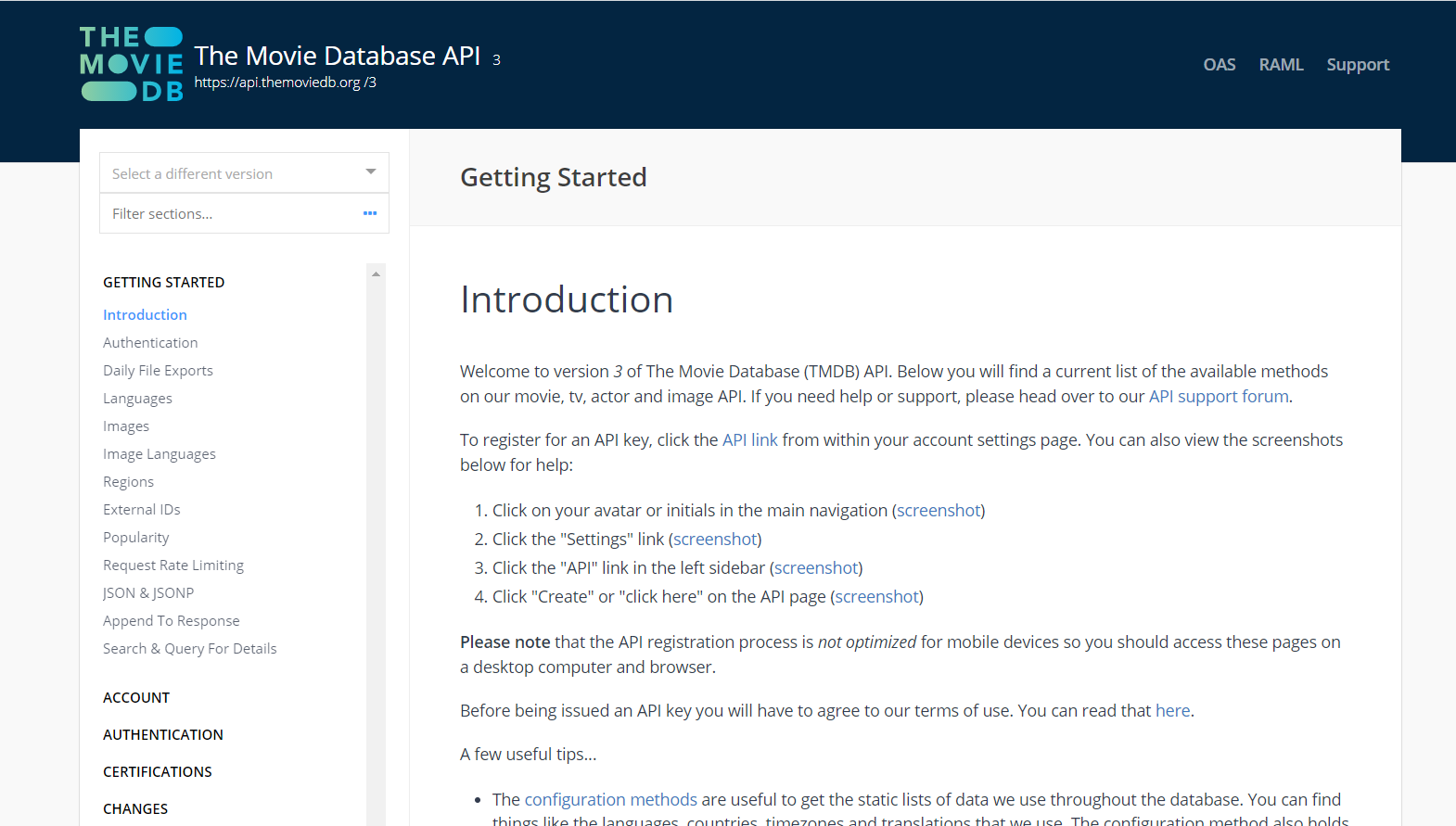Expand the ACCOUNT section

pos(136,697)
